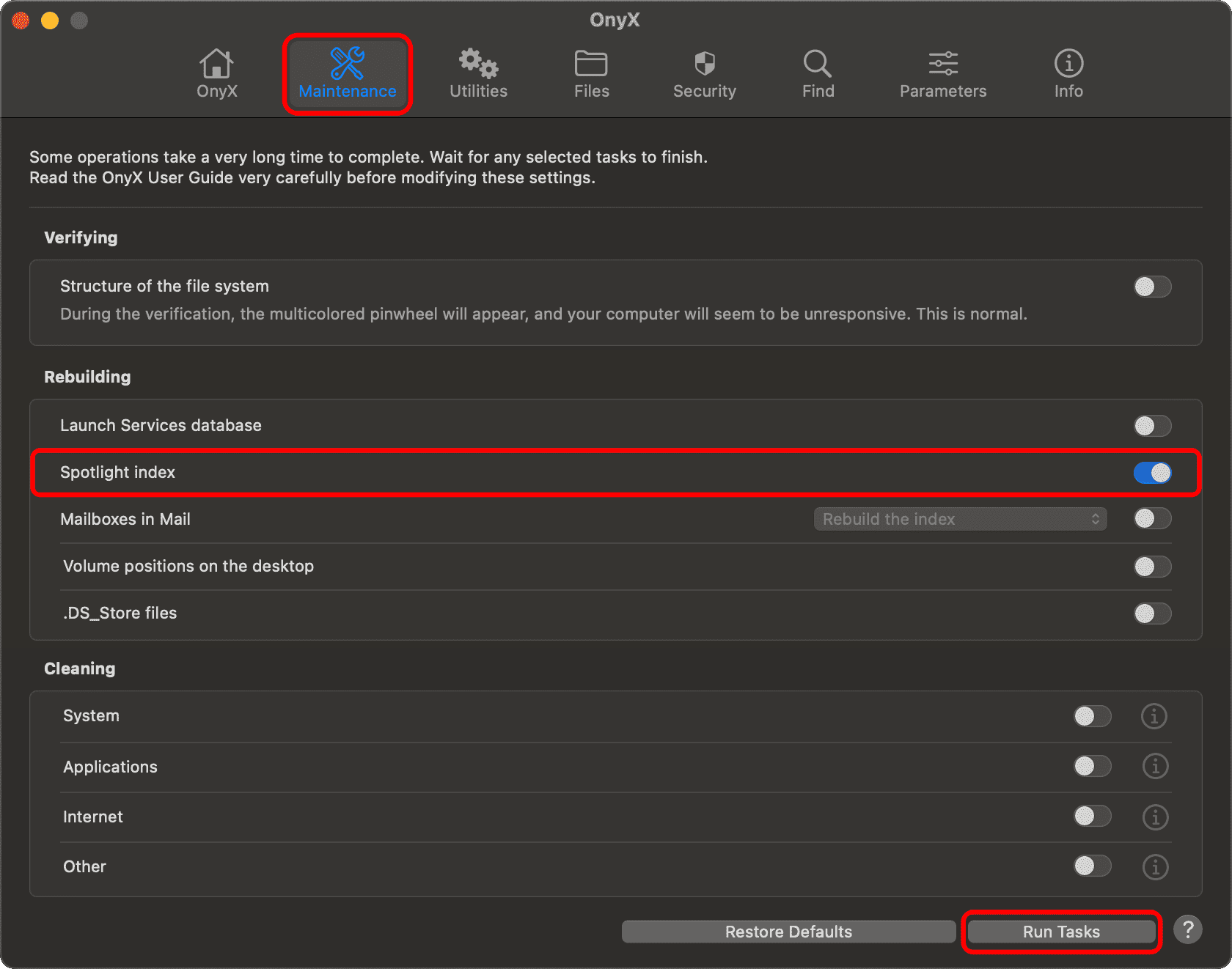The image size is (1232, 969).
Task: Switch to the Info tab
Action: pyautogui.click(x=1068, y=73)
